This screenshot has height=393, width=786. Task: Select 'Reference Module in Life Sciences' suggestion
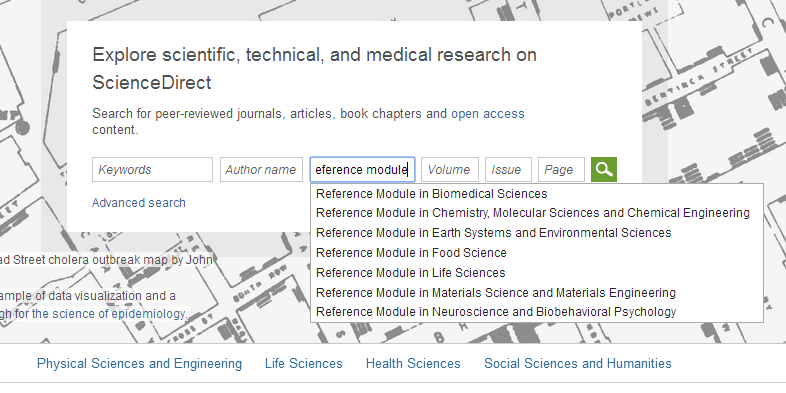tap(537, 273)
